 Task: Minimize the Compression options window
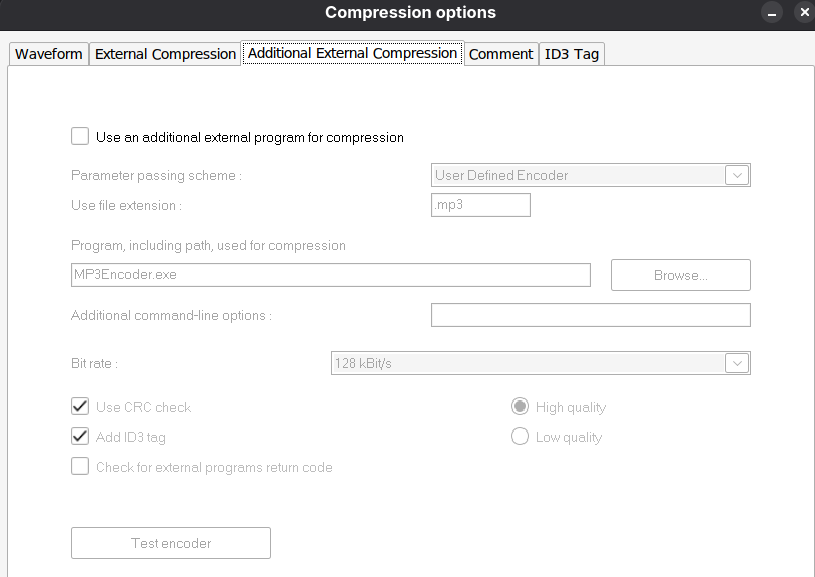pos(771,13)
